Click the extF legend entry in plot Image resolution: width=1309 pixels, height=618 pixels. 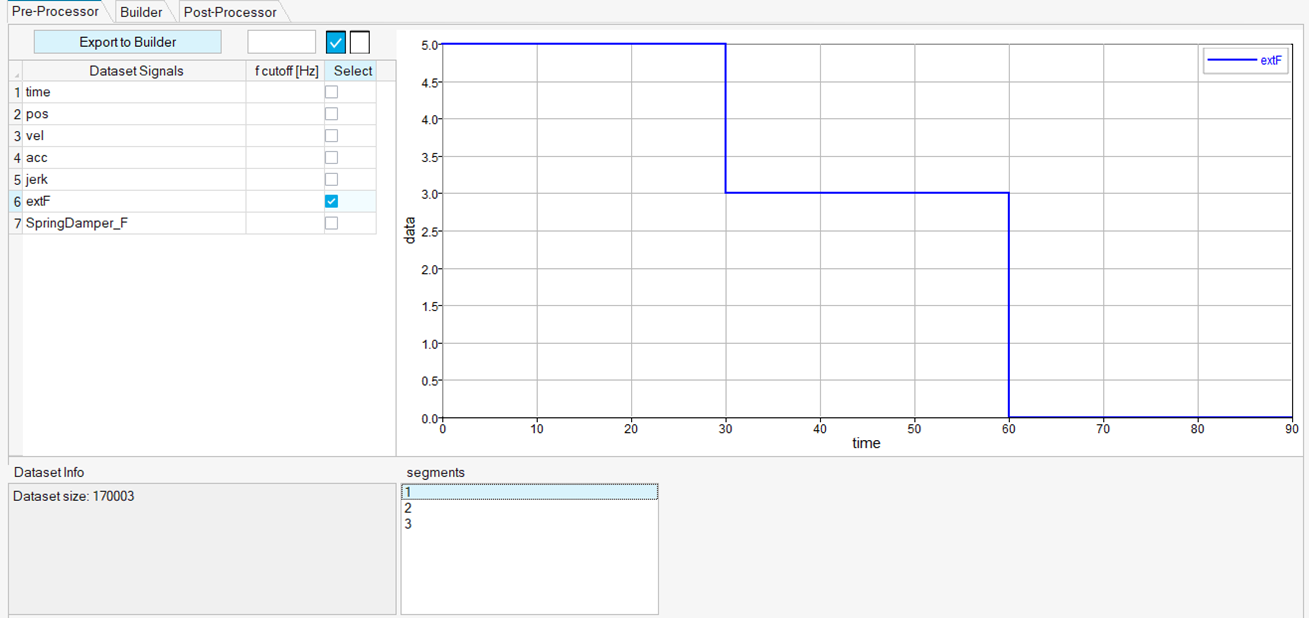(1246, 60)
